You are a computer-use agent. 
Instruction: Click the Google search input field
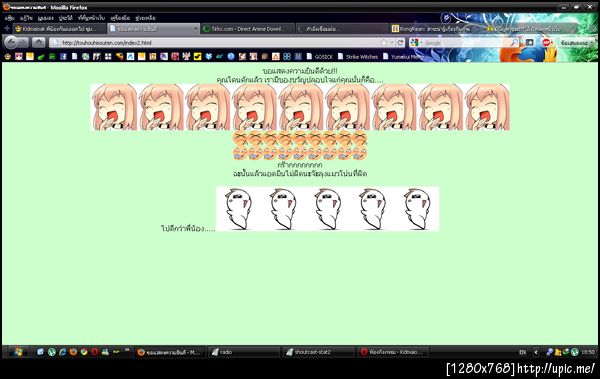tap(466, 42)
